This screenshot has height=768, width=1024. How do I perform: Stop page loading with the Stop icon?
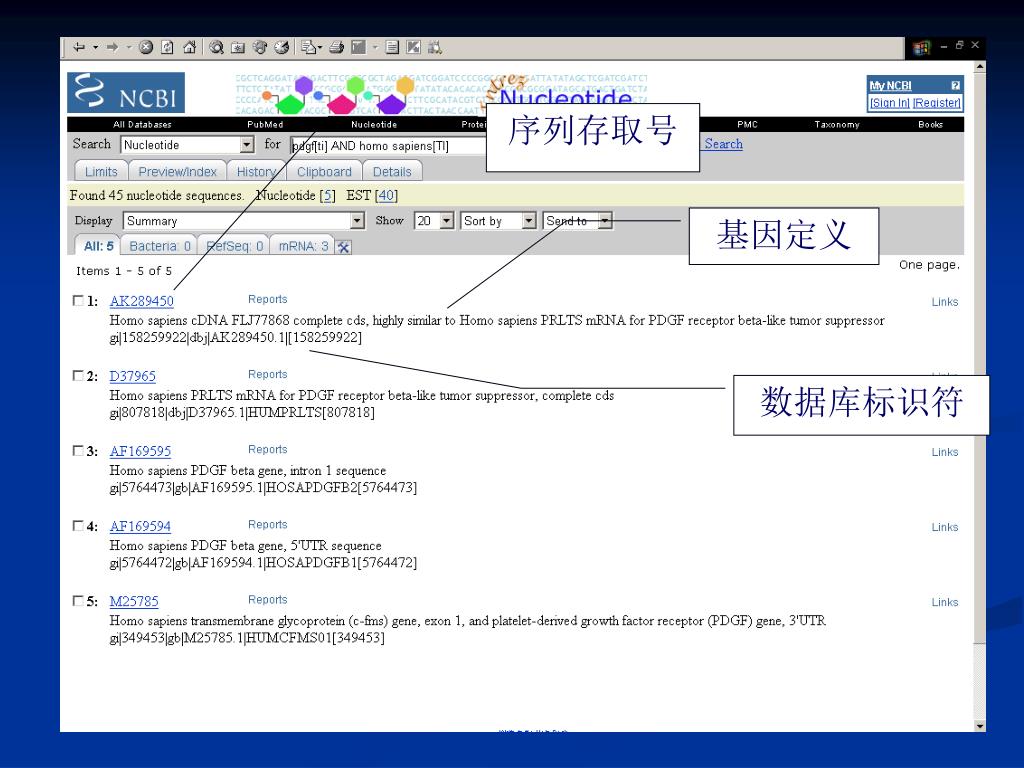(146, 47)
